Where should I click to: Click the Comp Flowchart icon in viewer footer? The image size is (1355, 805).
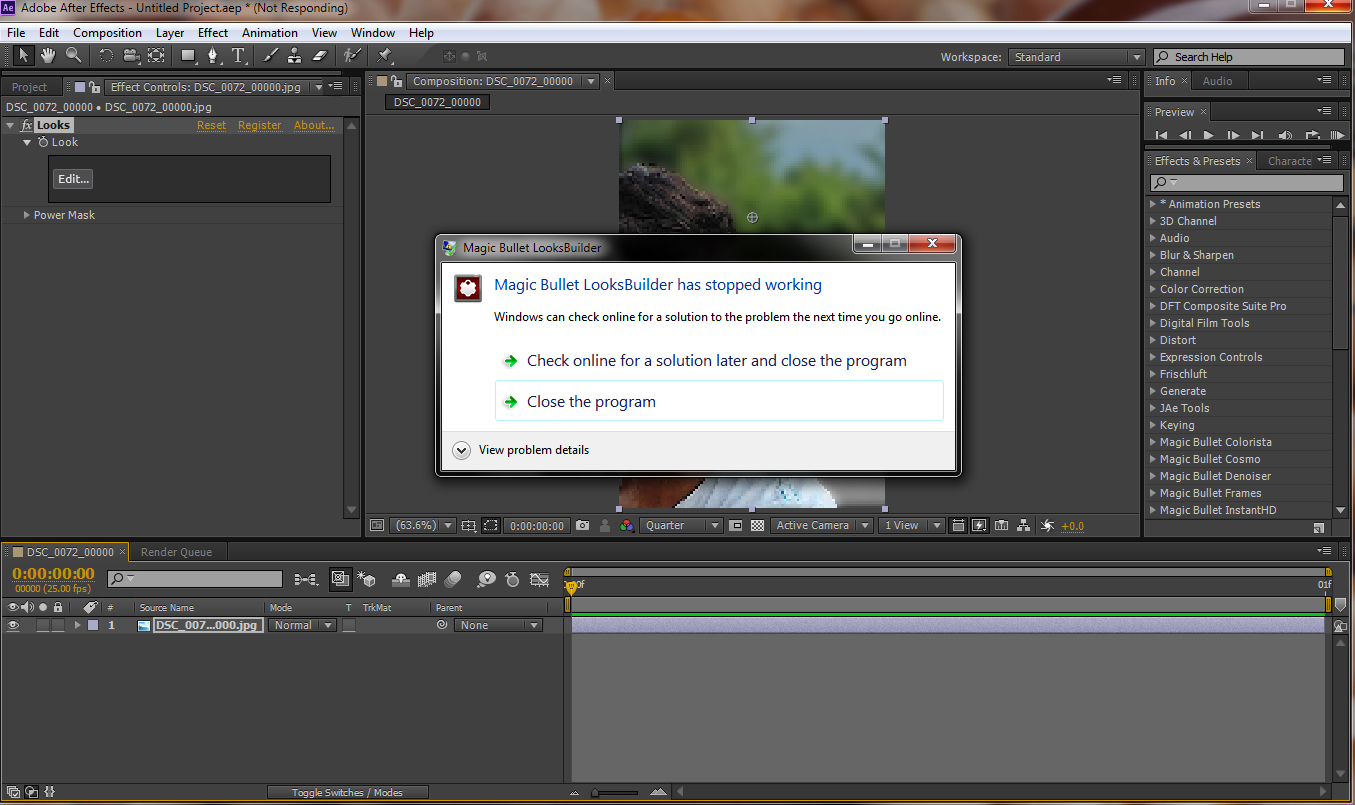[x=1024, y=525]
